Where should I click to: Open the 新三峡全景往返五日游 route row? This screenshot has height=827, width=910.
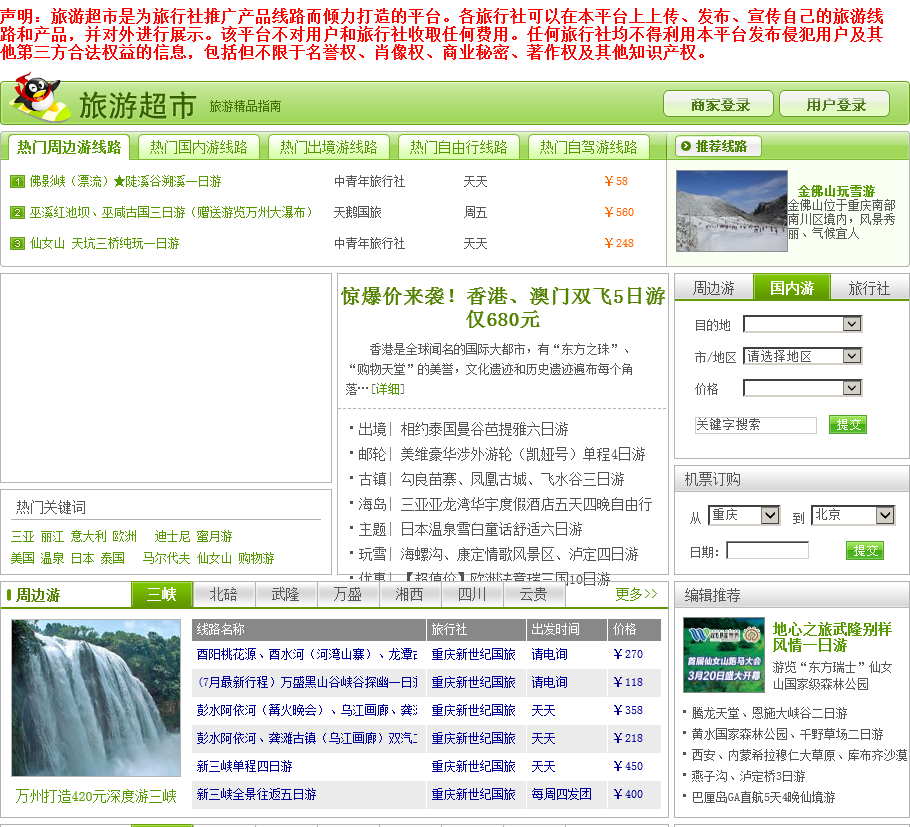257,794
